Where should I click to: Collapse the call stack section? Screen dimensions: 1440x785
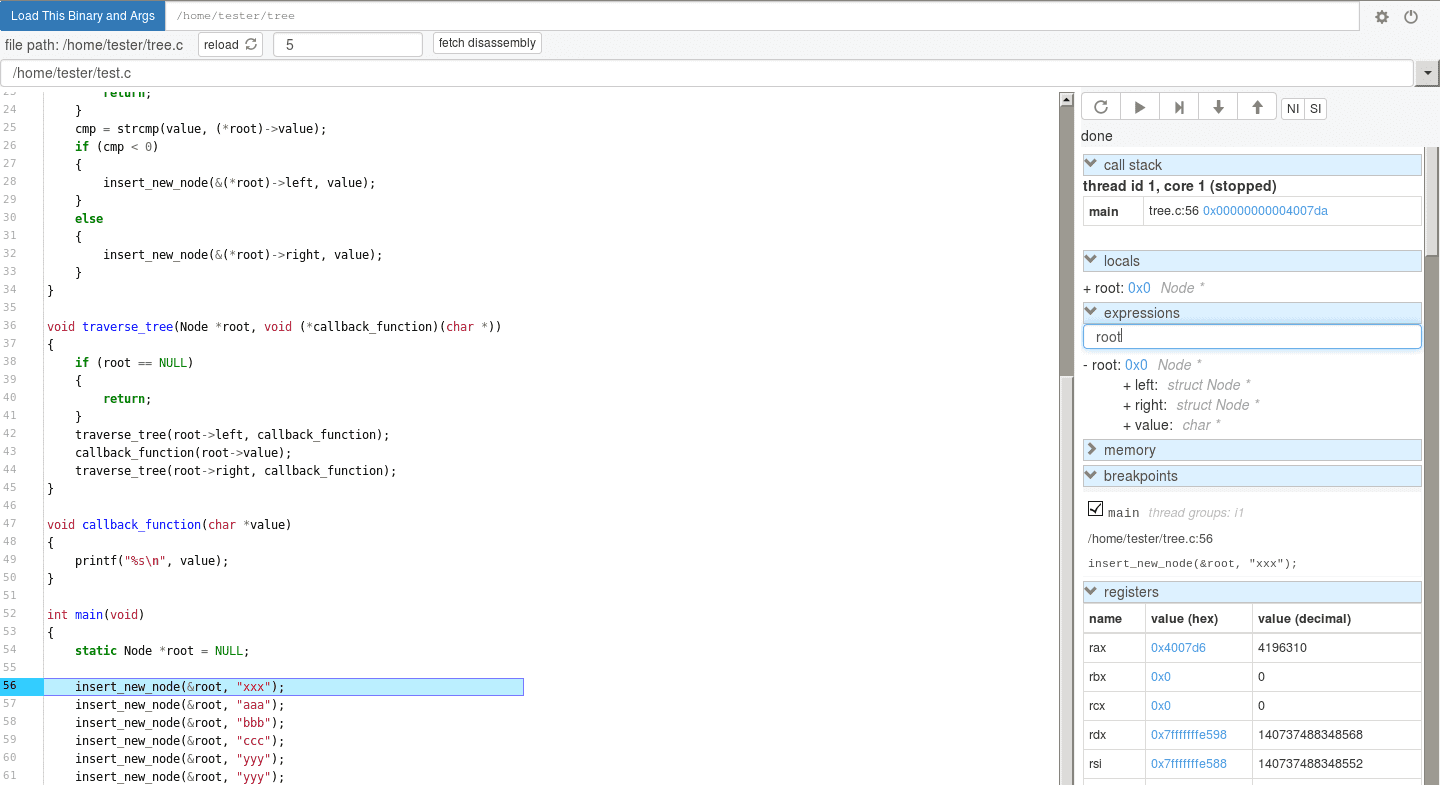[x=1252, y=165]
